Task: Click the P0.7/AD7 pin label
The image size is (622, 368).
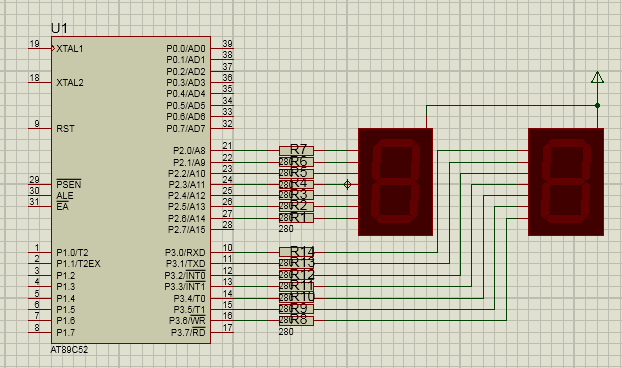Action: point(186,129)
